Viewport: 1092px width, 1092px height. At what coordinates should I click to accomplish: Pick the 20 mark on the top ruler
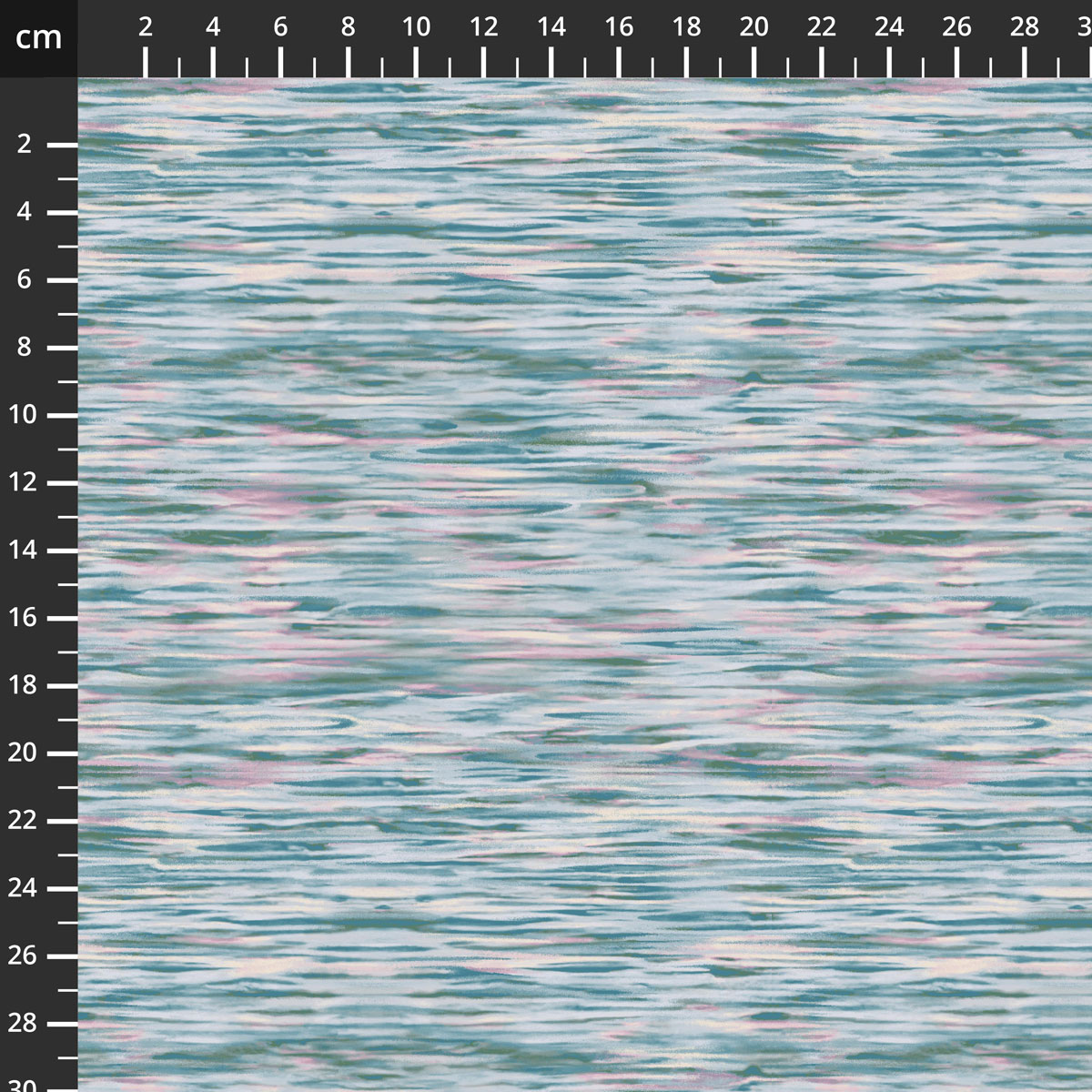pyautogui.click(x=754, y=28)
